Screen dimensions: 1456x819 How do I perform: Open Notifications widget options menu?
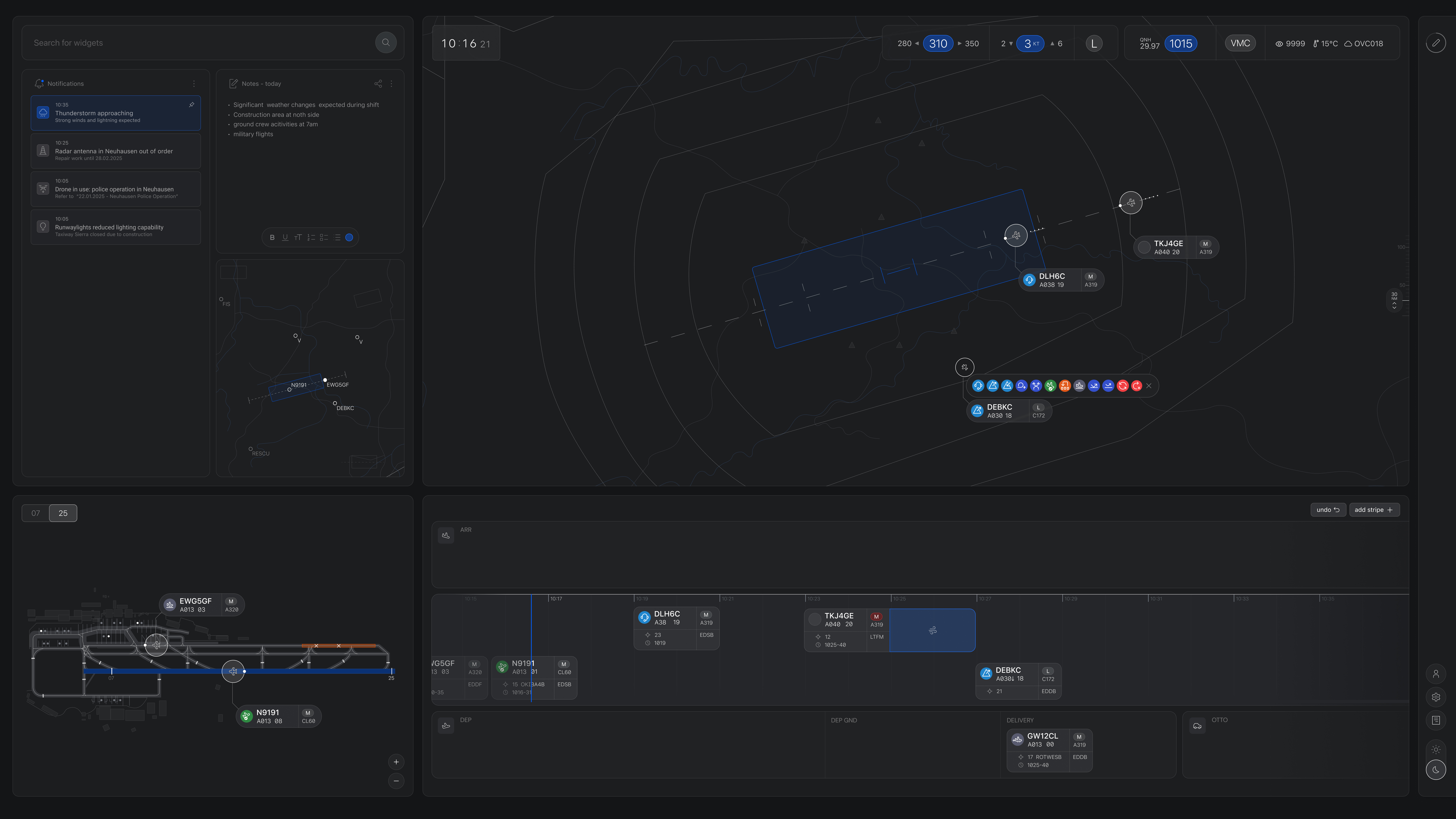click(x=194, y=84)
